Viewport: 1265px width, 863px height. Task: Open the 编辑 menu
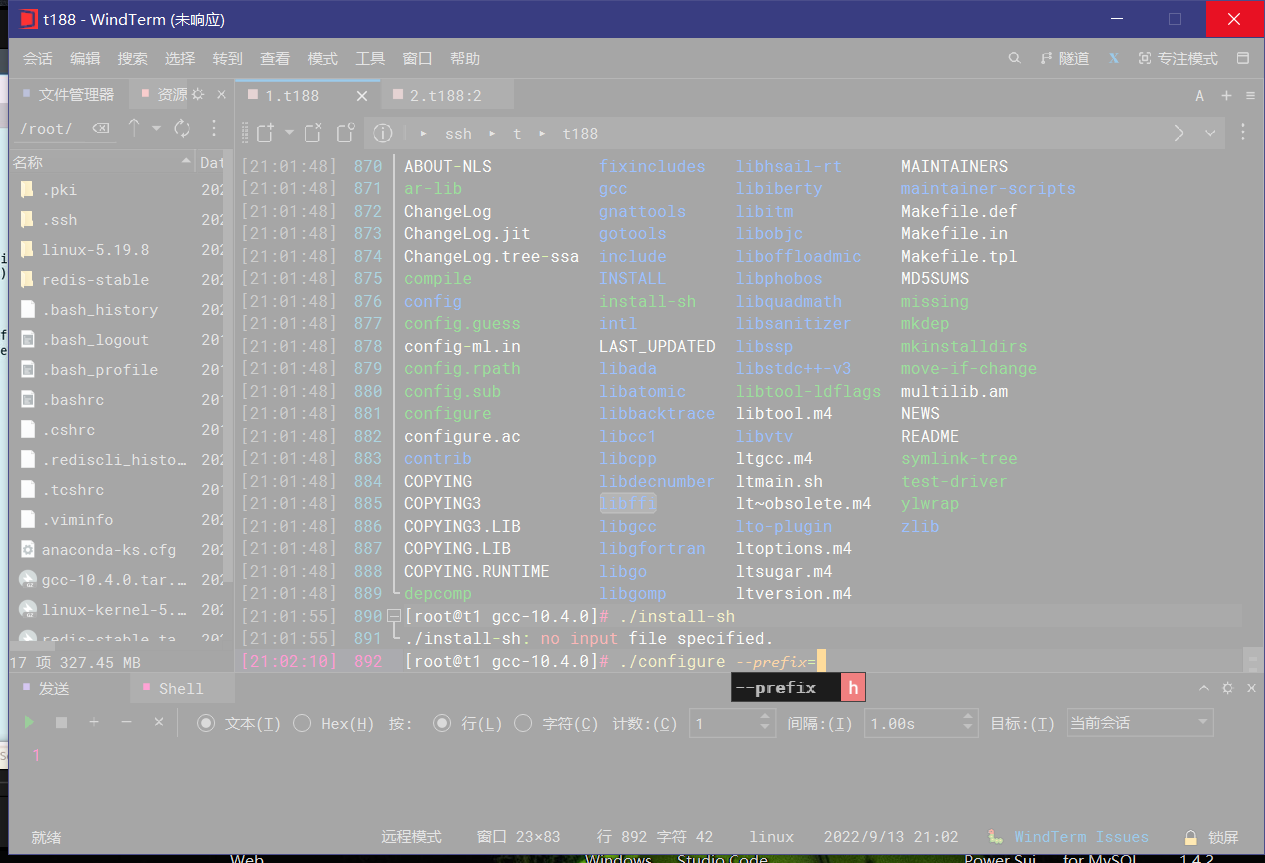tap(85, 59)
